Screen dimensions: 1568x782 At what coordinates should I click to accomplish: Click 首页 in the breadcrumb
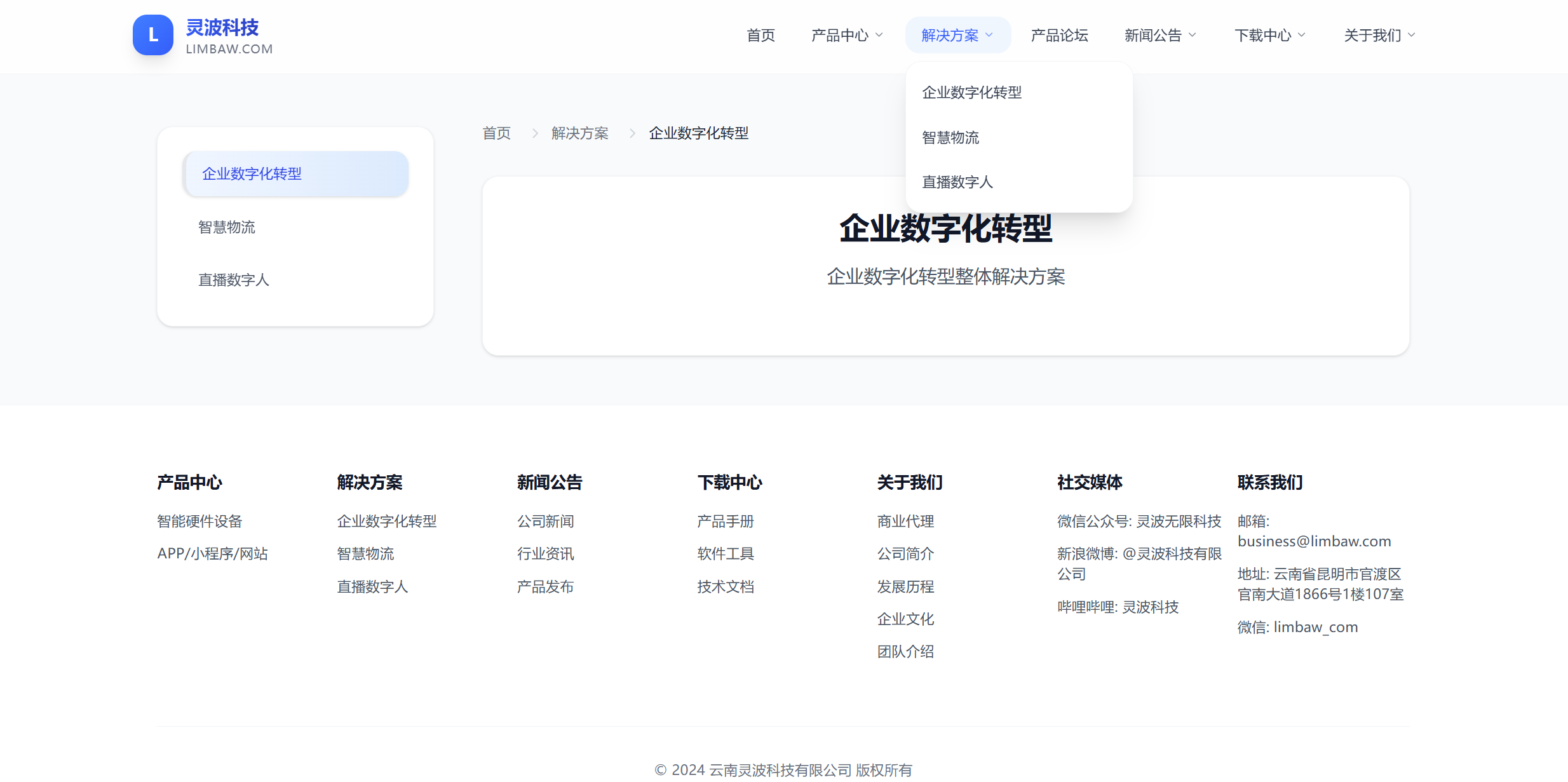tap(496, 133)
